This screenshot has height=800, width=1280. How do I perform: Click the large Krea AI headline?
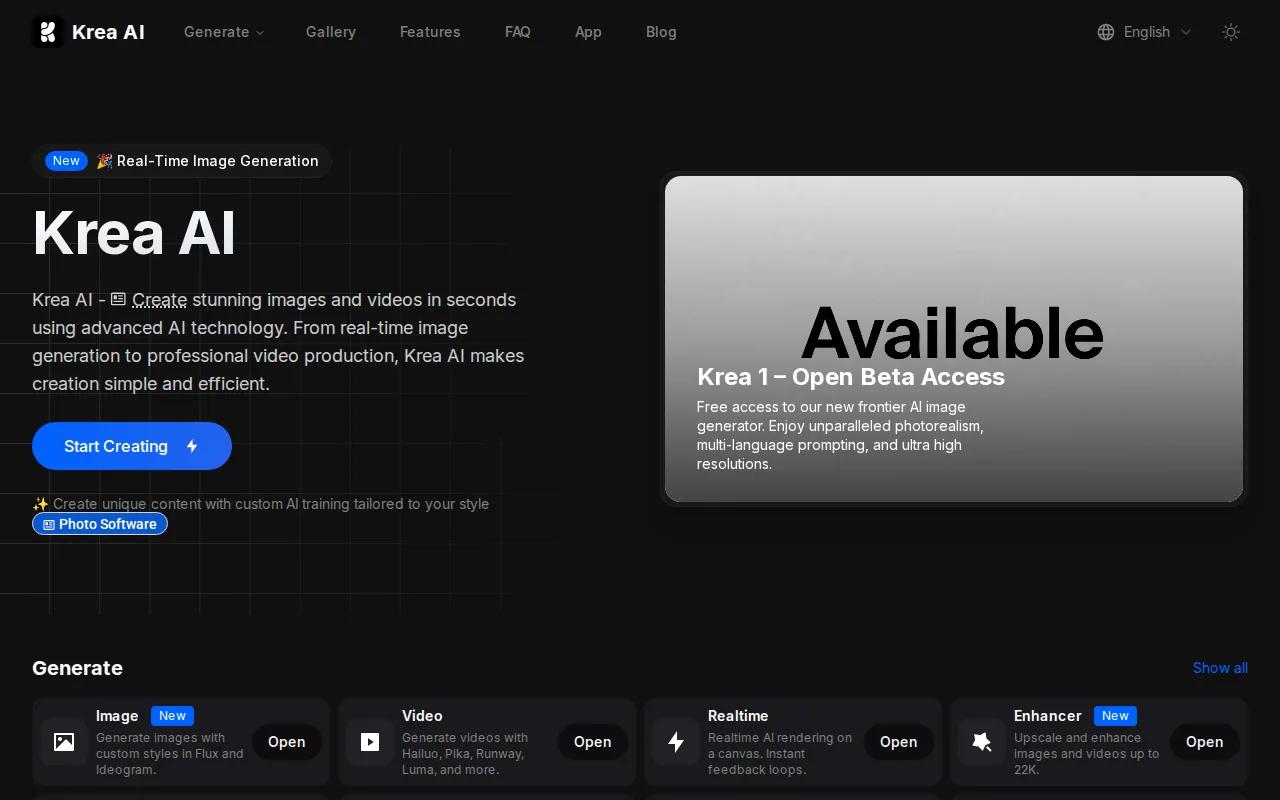134,233
